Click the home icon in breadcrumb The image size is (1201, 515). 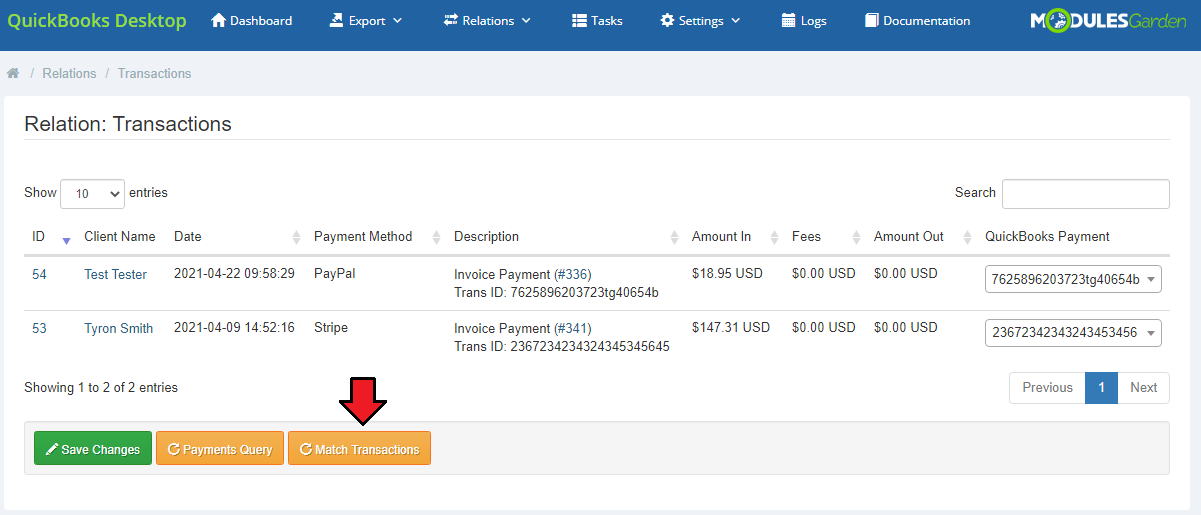(13, 73)
